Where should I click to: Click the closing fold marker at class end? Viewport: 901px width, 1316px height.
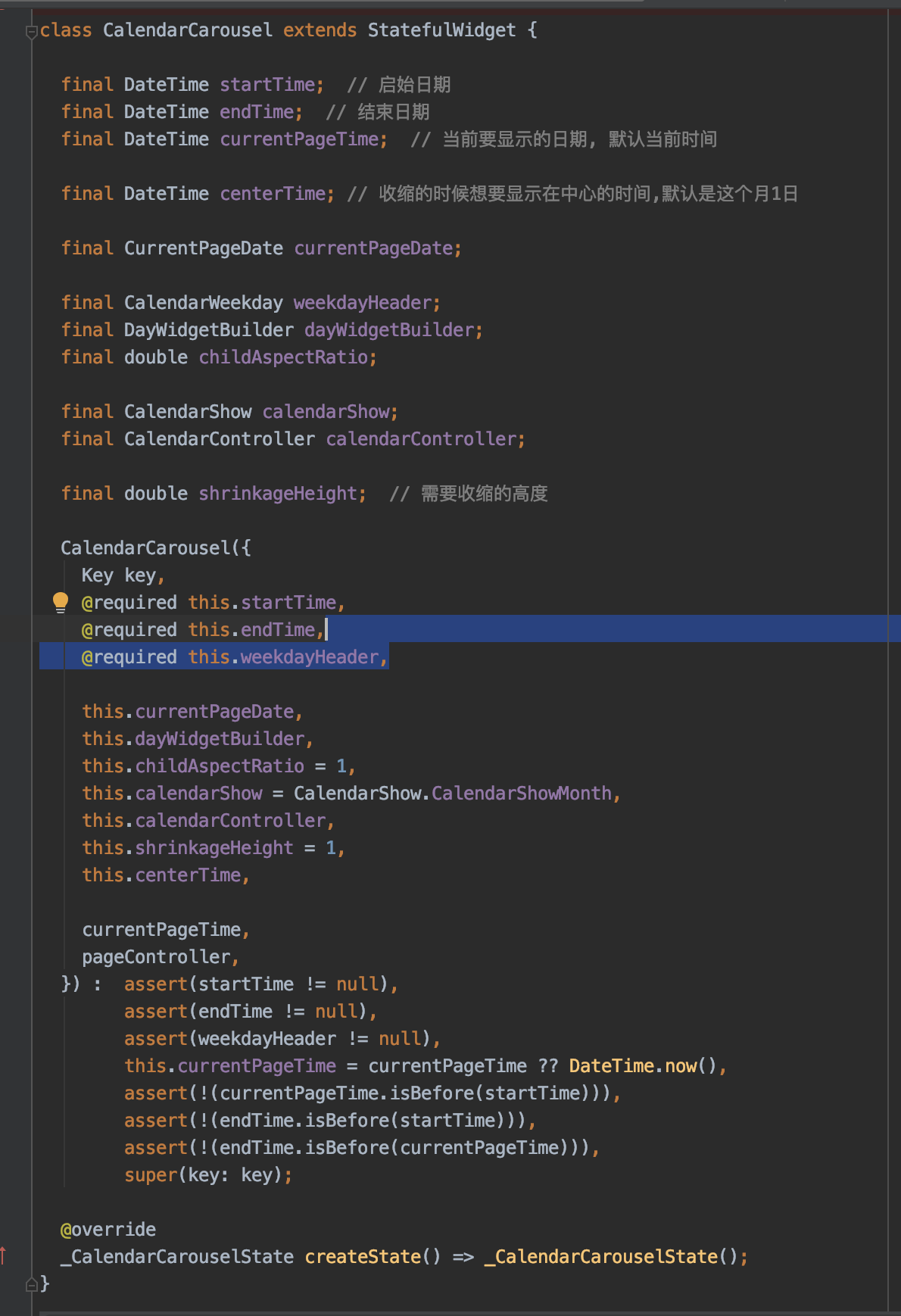point(31,1284)
